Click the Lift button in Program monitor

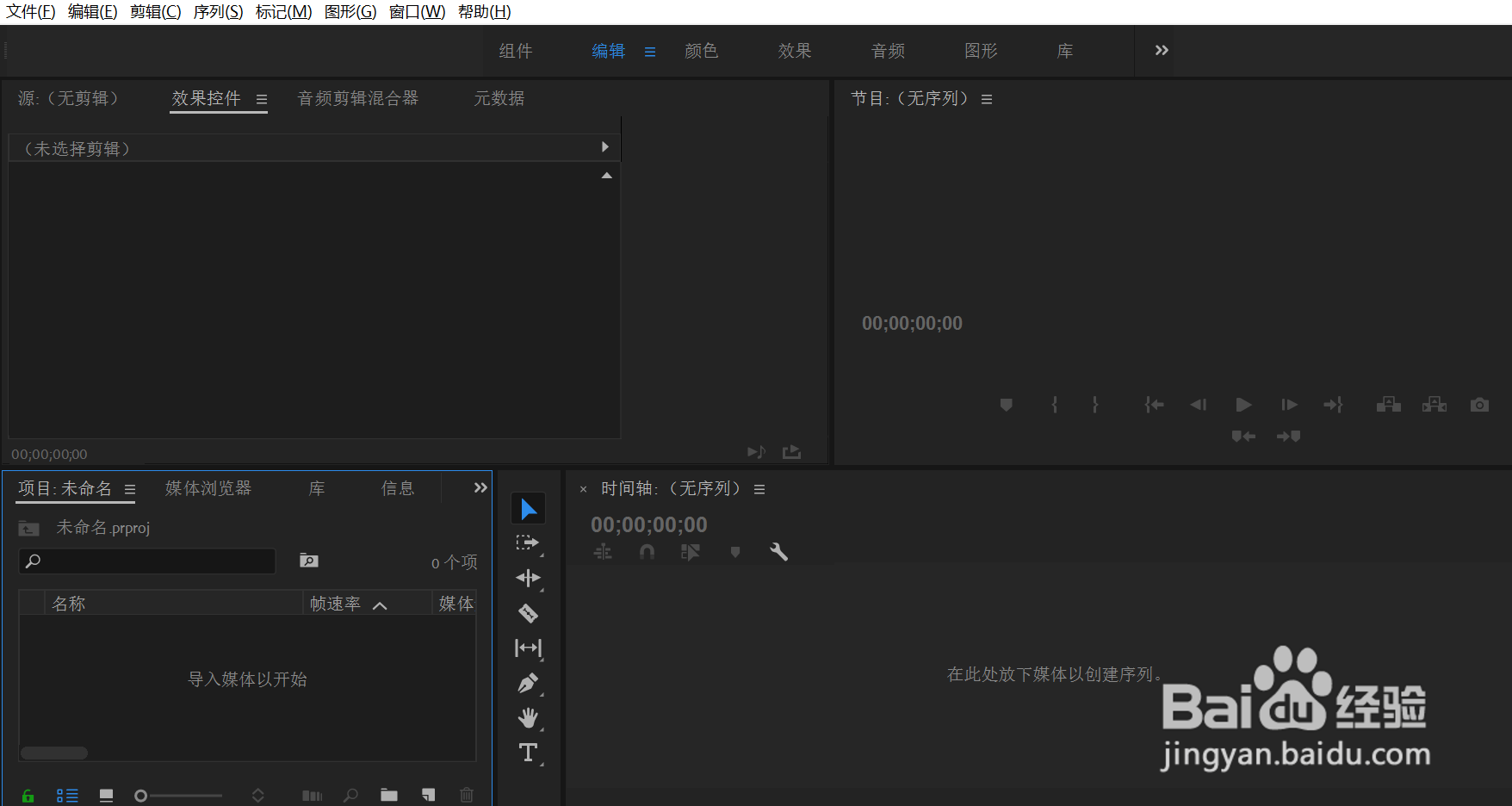pos(1388,405)
